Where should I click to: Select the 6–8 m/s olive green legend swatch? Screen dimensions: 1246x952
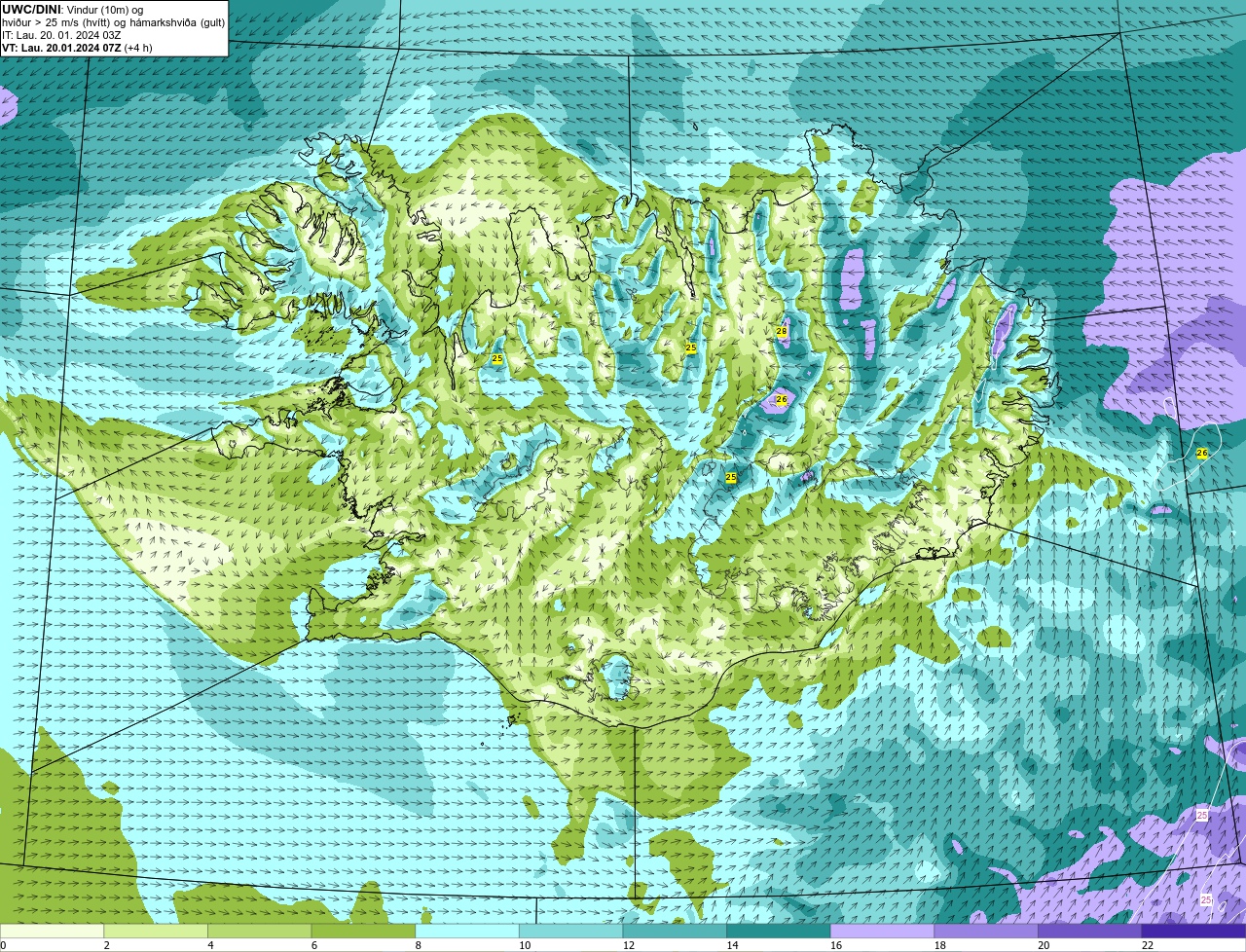[x=363, y=931]
